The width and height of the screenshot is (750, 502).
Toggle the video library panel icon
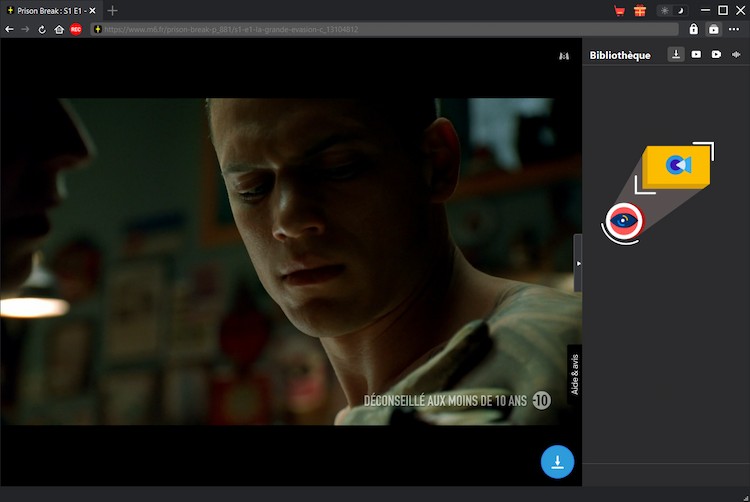tap(714, 29)
